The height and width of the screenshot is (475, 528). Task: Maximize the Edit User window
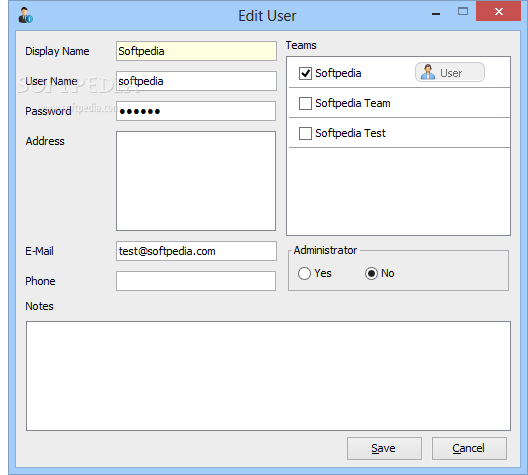(x=463, y=12)
